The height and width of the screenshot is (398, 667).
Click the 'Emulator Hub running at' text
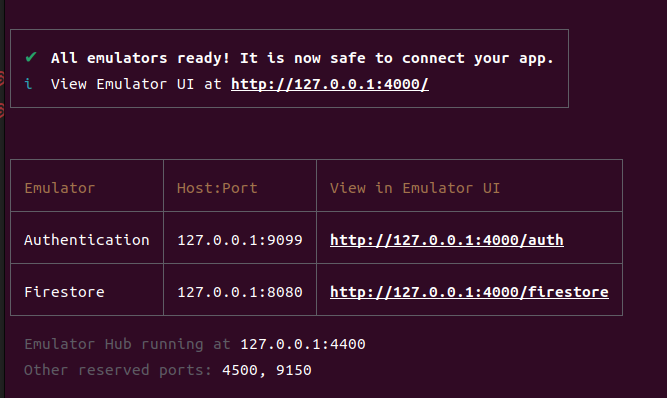tap(127, 344)
